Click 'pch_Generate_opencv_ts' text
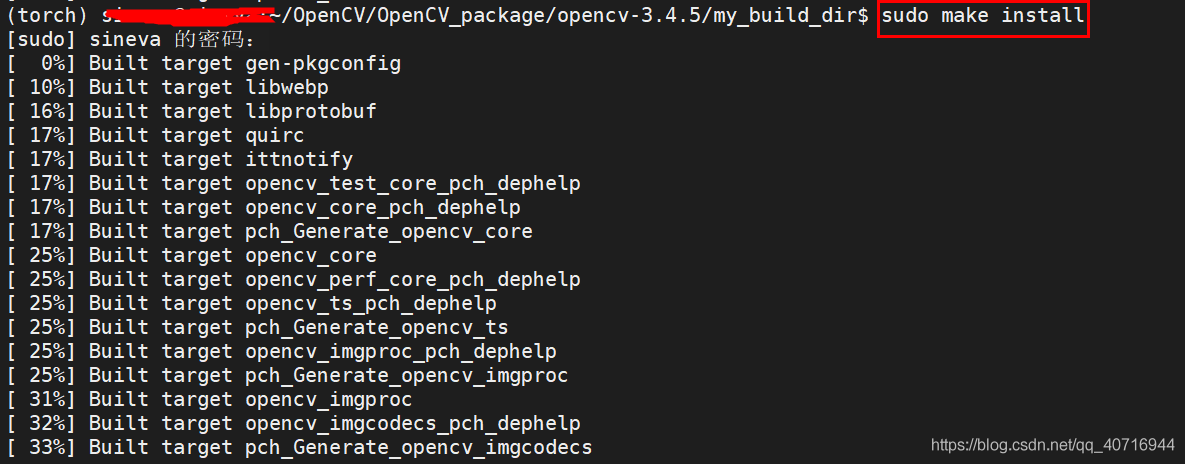 pyautogui.click(x=377, y=327)
